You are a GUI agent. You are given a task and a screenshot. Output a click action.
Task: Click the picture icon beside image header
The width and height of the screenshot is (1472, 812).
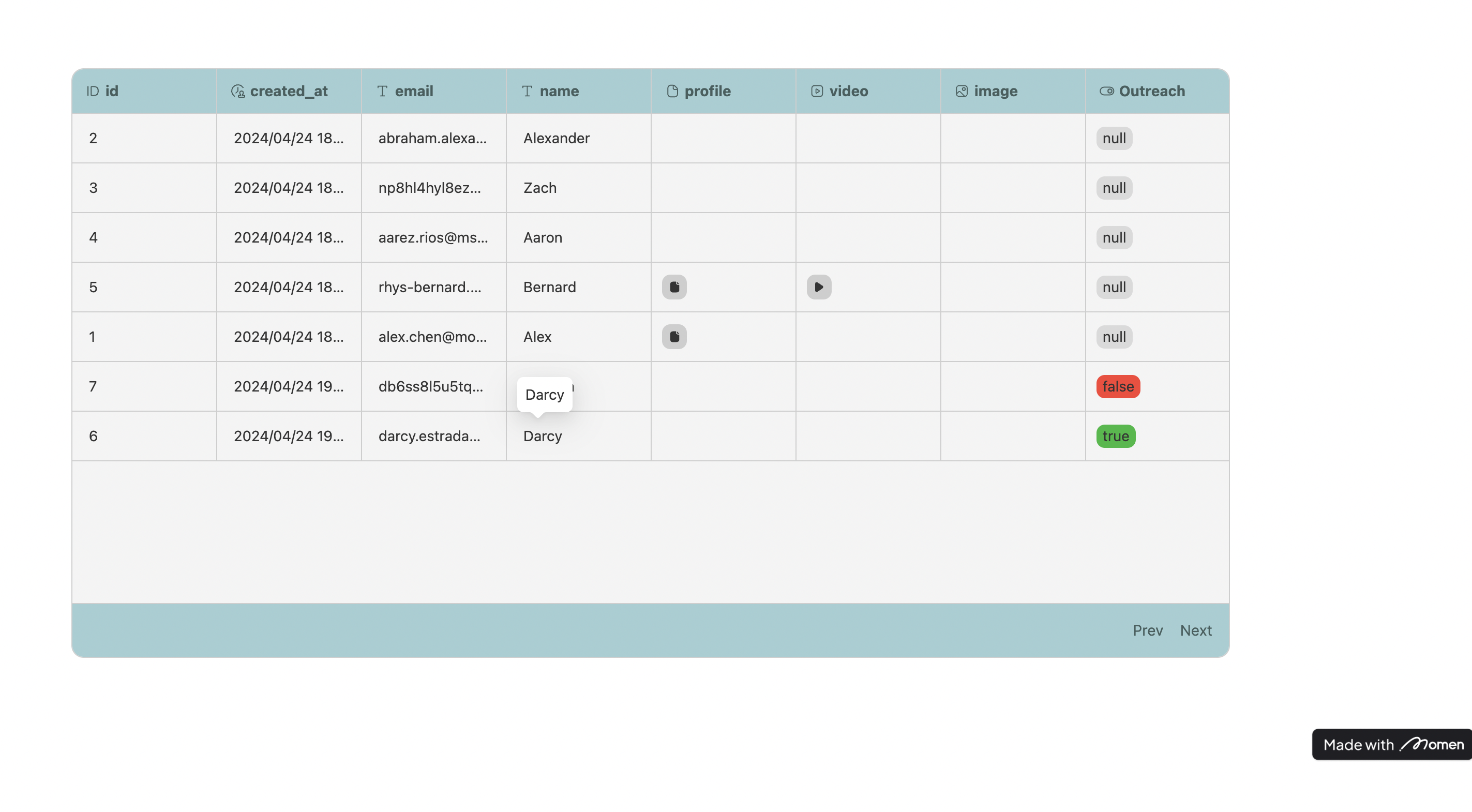click(962, 92)
